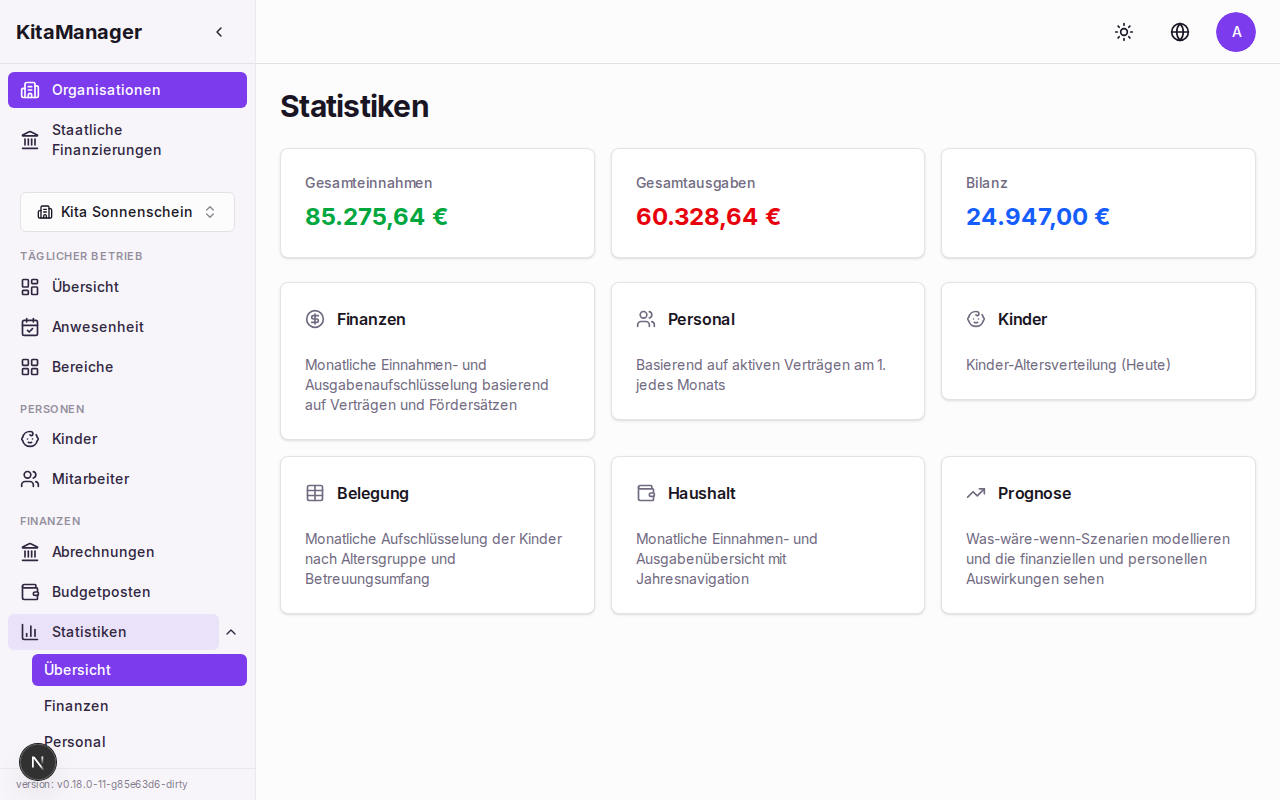Select the Staatliche Finanzierungen bank icon
Screen dimensions: 1280x800
pyautogui.click(x=30, y=140)
